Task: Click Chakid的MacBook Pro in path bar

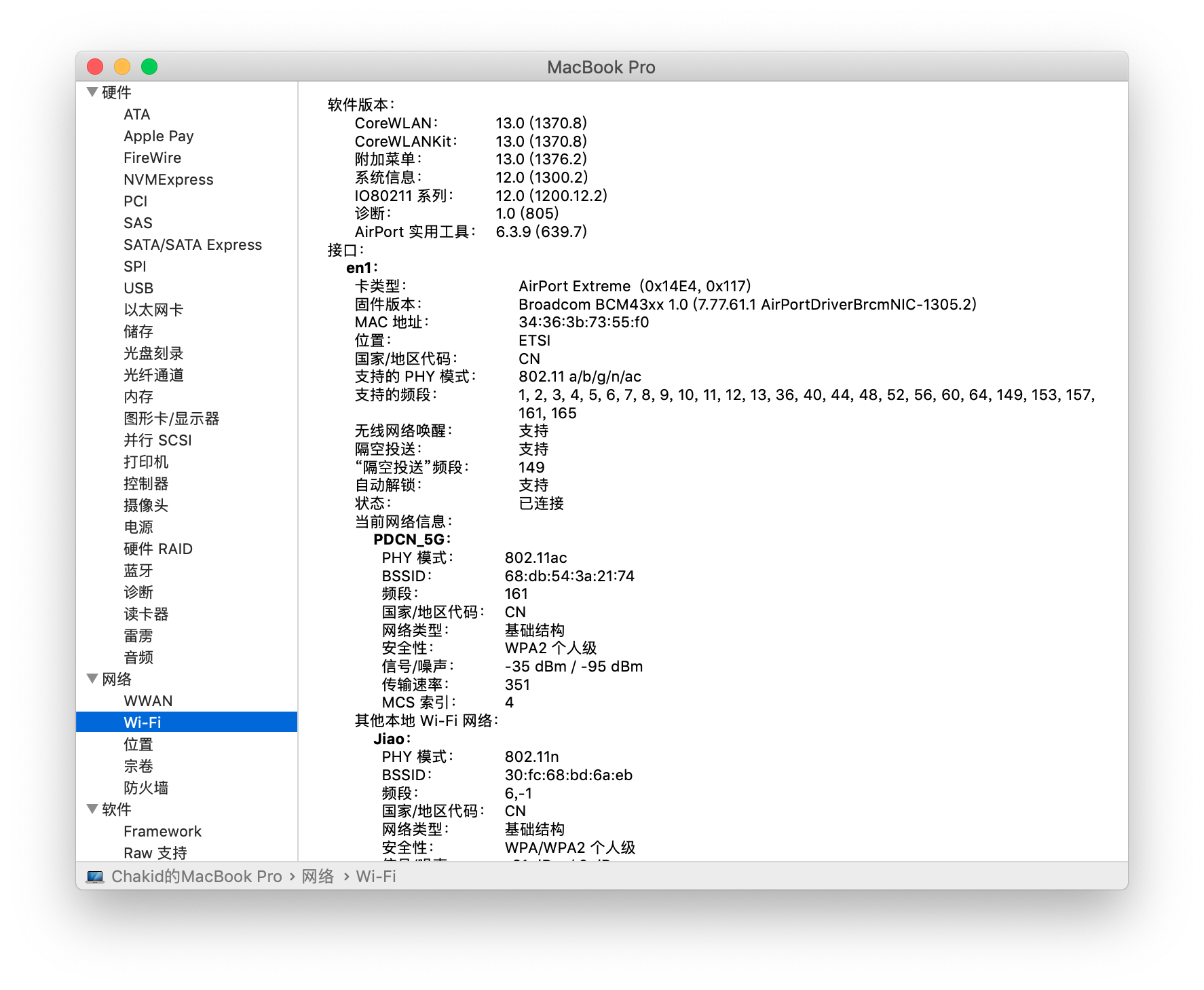Action: [197, 877]
